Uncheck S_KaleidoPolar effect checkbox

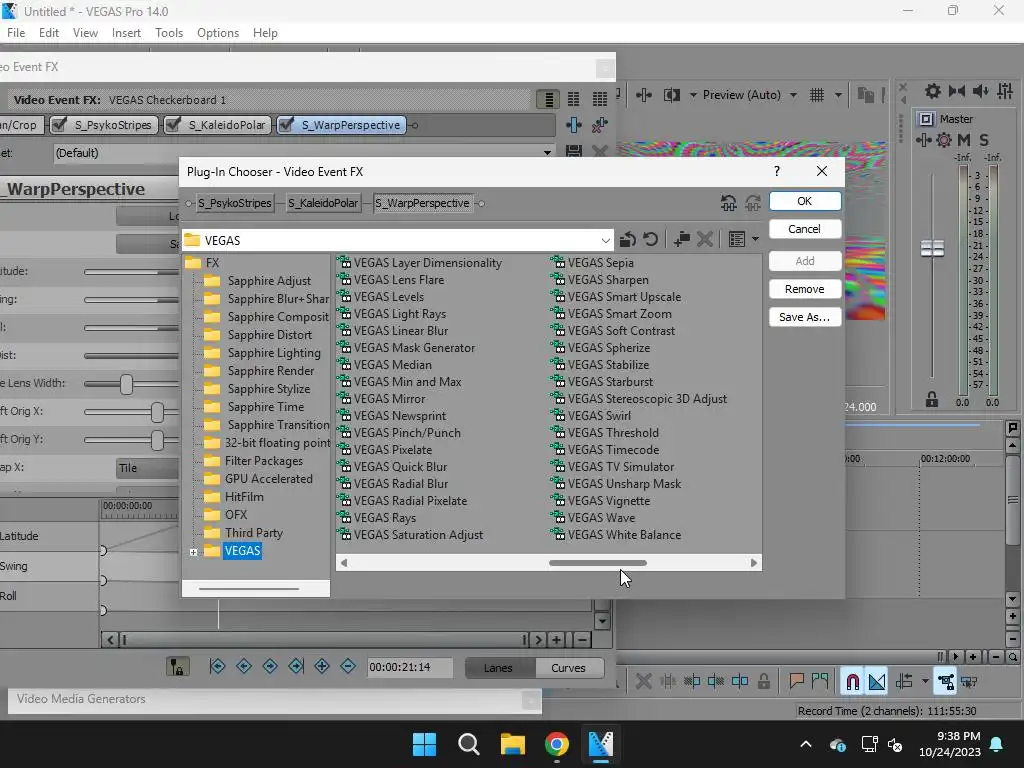[x=173, y=124]
